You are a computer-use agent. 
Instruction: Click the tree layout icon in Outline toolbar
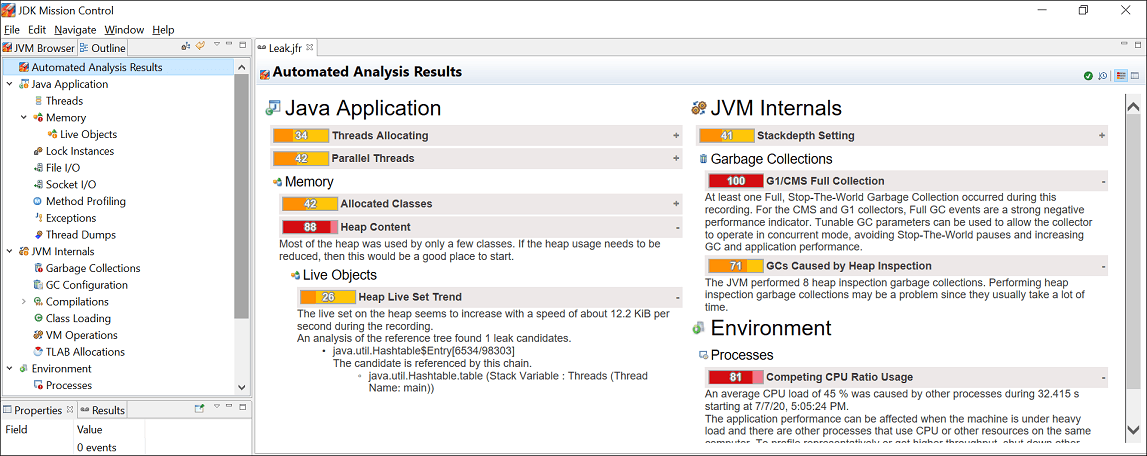(187, 47)
